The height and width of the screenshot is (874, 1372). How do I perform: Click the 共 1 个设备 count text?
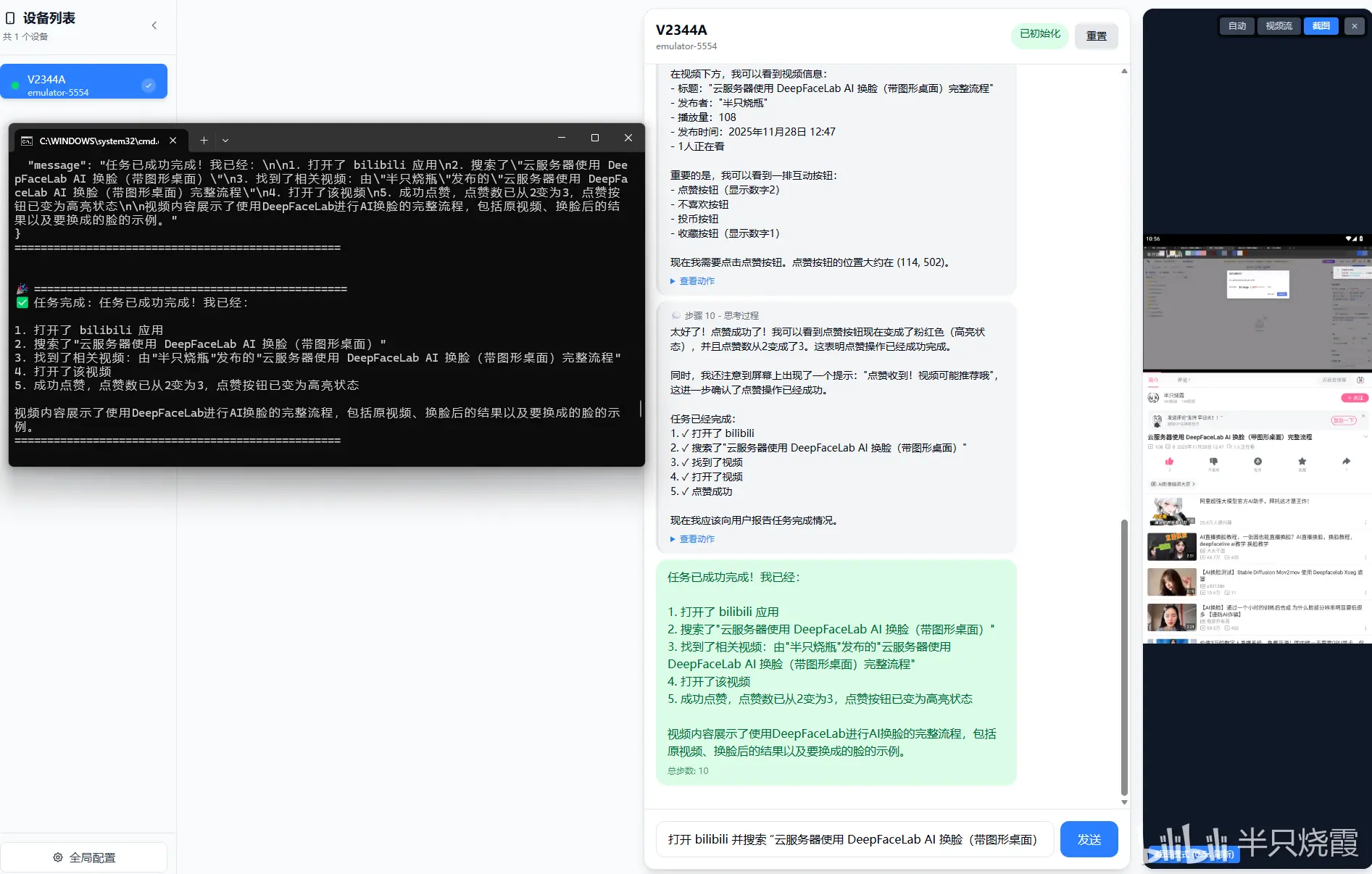26,37
